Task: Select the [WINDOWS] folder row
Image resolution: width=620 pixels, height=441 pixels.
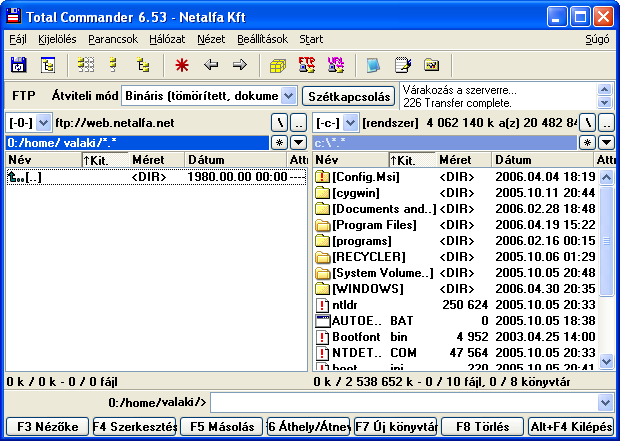Action: coord(456,289)
